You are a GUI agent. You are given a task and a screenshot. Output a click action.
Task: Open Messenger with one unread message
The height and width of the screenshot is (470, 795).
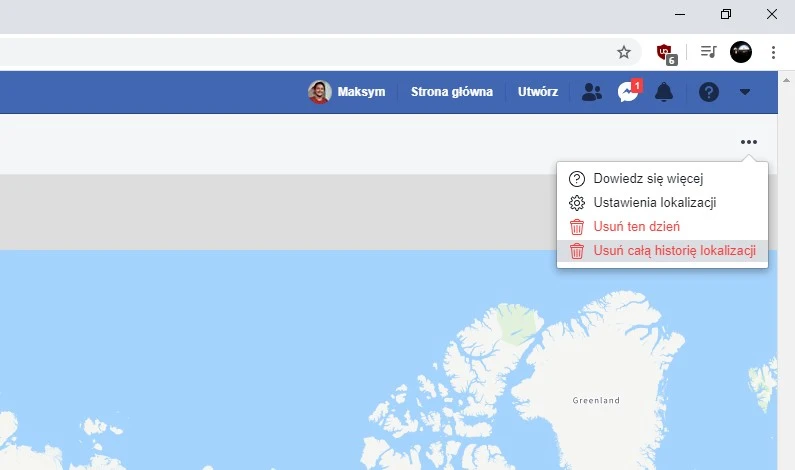(x=628, y=92)
